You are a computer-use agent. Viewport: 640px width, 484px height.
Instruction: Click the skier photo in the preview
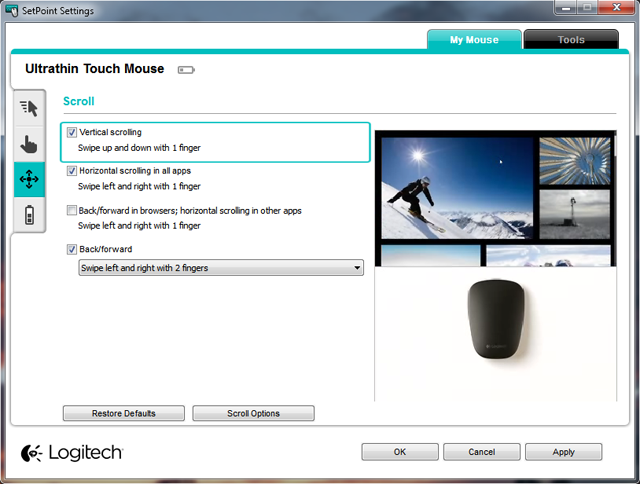click(x=457, y=188)
